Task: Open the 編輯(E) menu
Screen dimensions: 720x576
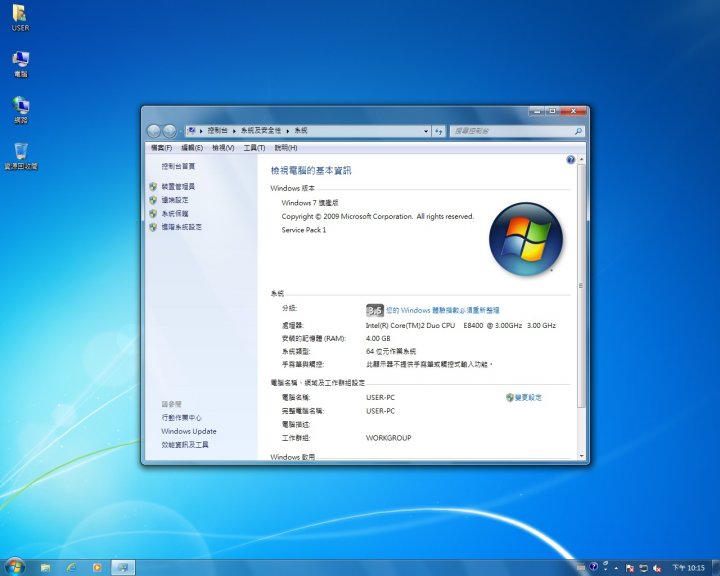Action: pyautogui.click(x=192, y=148)
